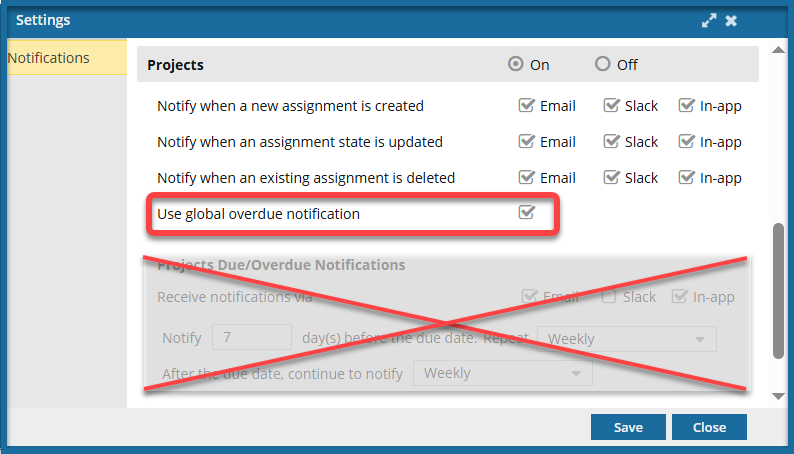Open the after due date Weekly dropdown
This screenshot has width=794, height=454.
502,373
